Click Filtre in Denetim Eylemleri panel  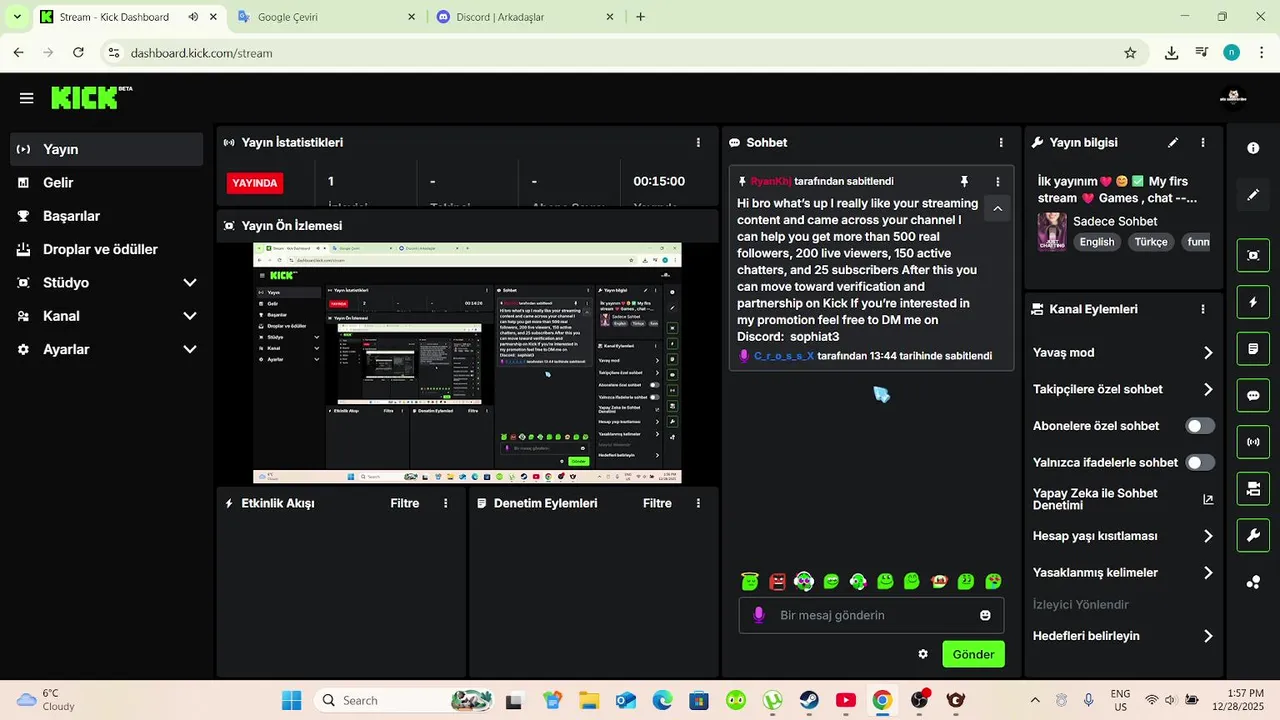(657, 504)
